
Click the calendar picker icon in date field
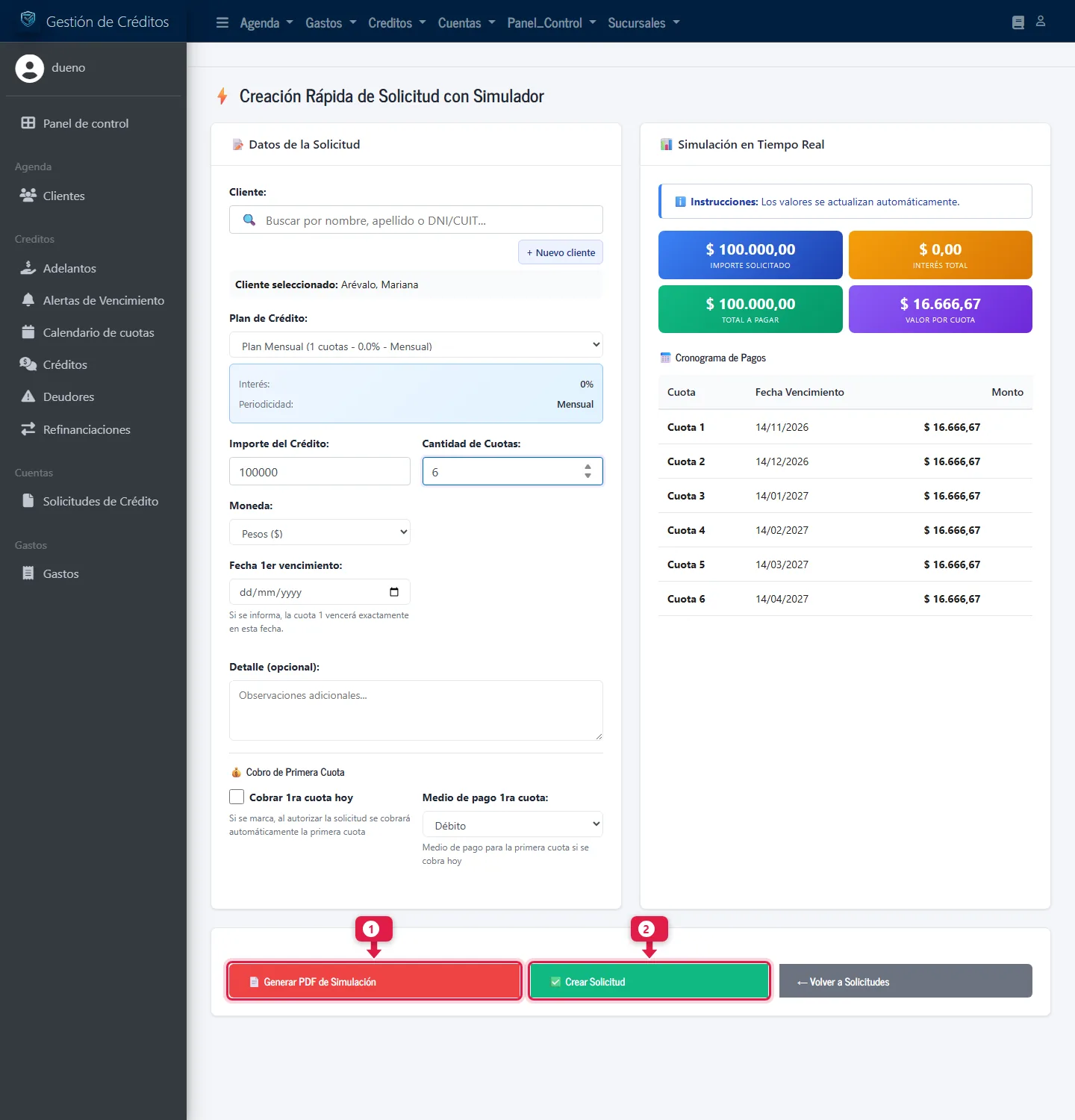[394, 592]
